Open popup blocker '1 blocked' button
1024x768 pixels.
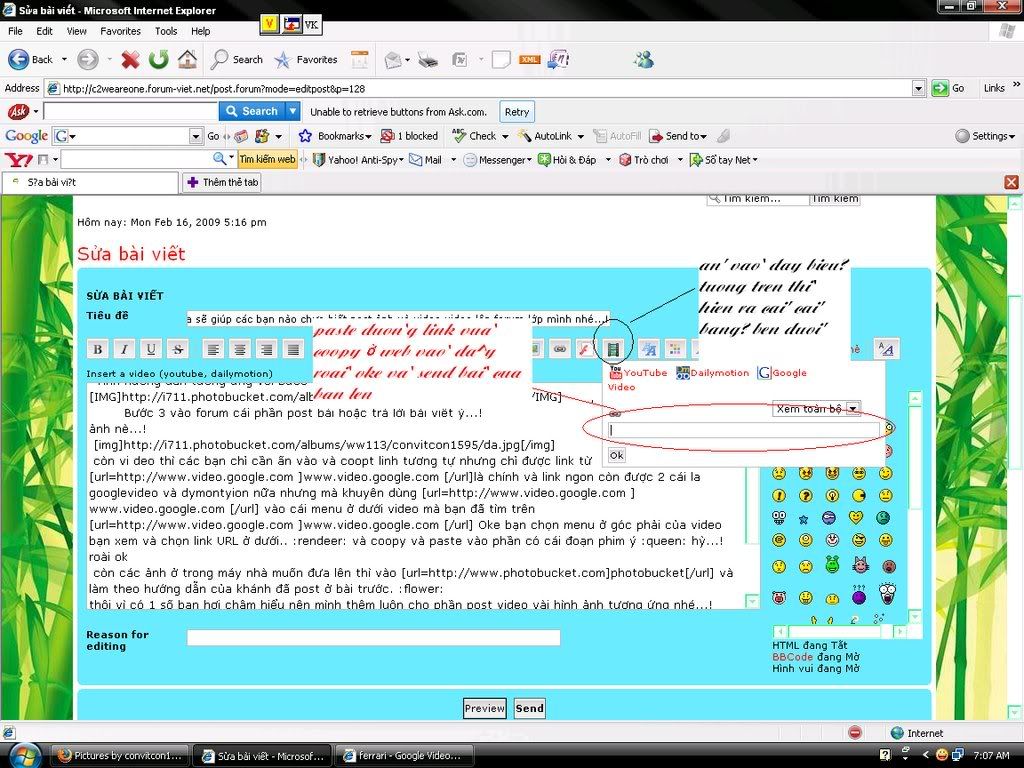409,136
